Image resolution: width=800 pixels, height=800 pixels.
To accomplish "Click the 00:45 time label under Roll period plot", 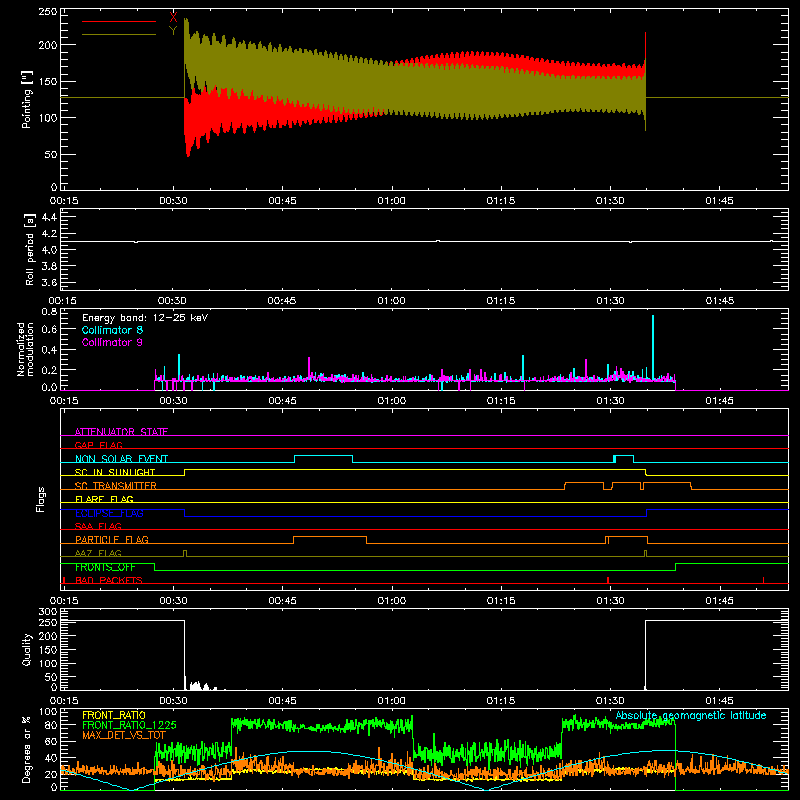I will 282,301.
